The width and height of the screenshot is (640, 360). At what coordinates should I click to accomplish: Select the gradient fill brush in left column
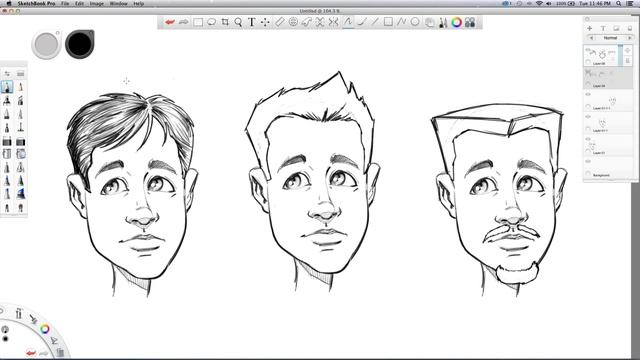[7, 141]
